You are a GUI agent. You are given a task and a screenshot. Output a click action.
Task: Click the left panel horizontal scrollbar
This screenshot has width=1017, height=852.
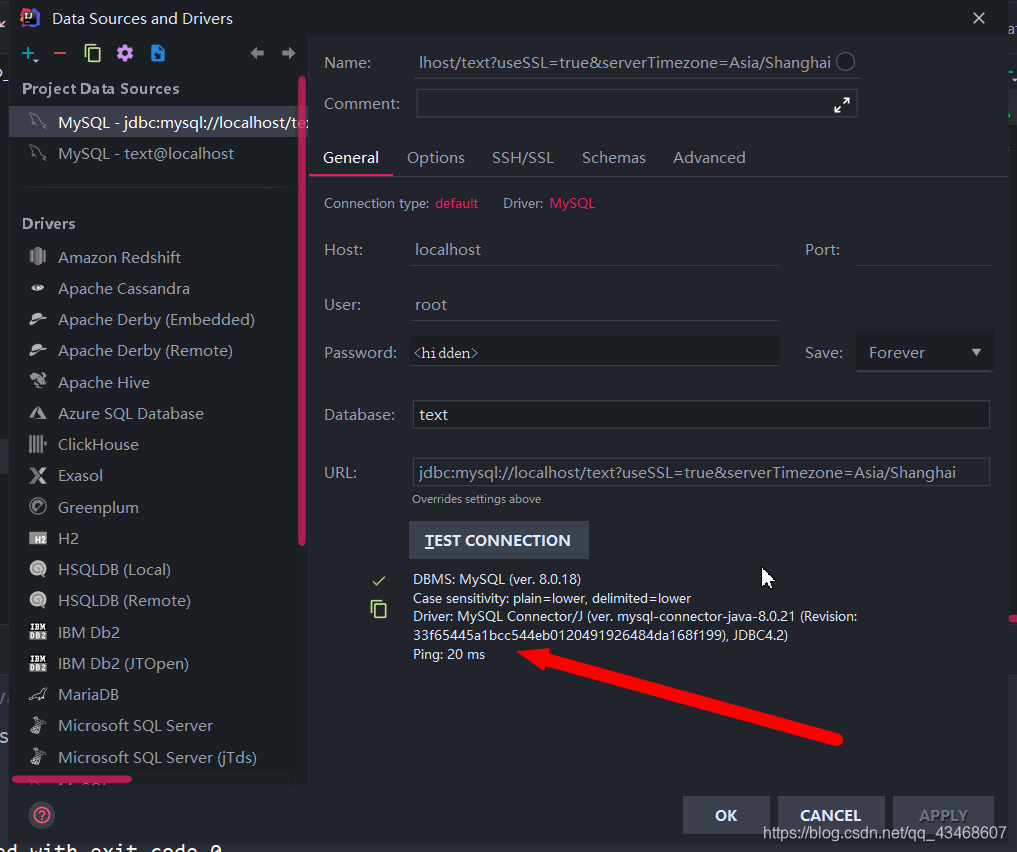pyautogui.click(x=72, y=779)
